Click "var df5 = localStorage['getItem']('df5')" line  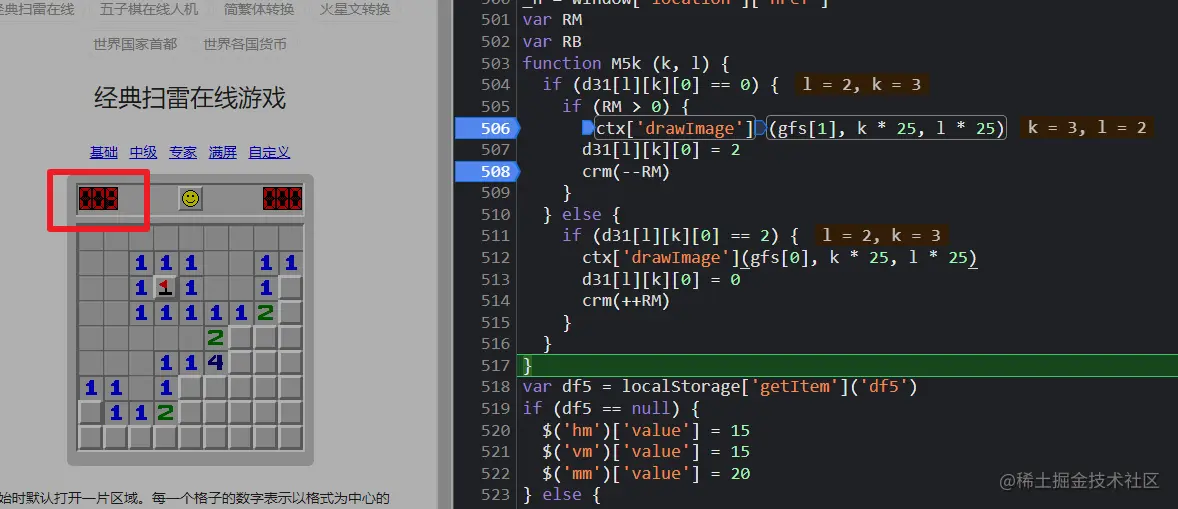pos(720,387)
